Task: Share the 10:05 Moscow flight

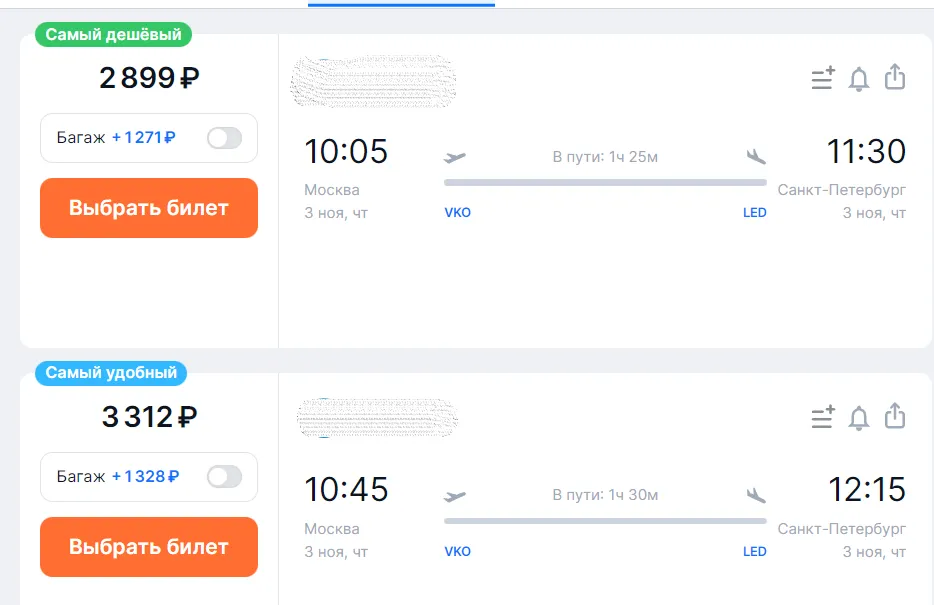Action: [895, 78]
